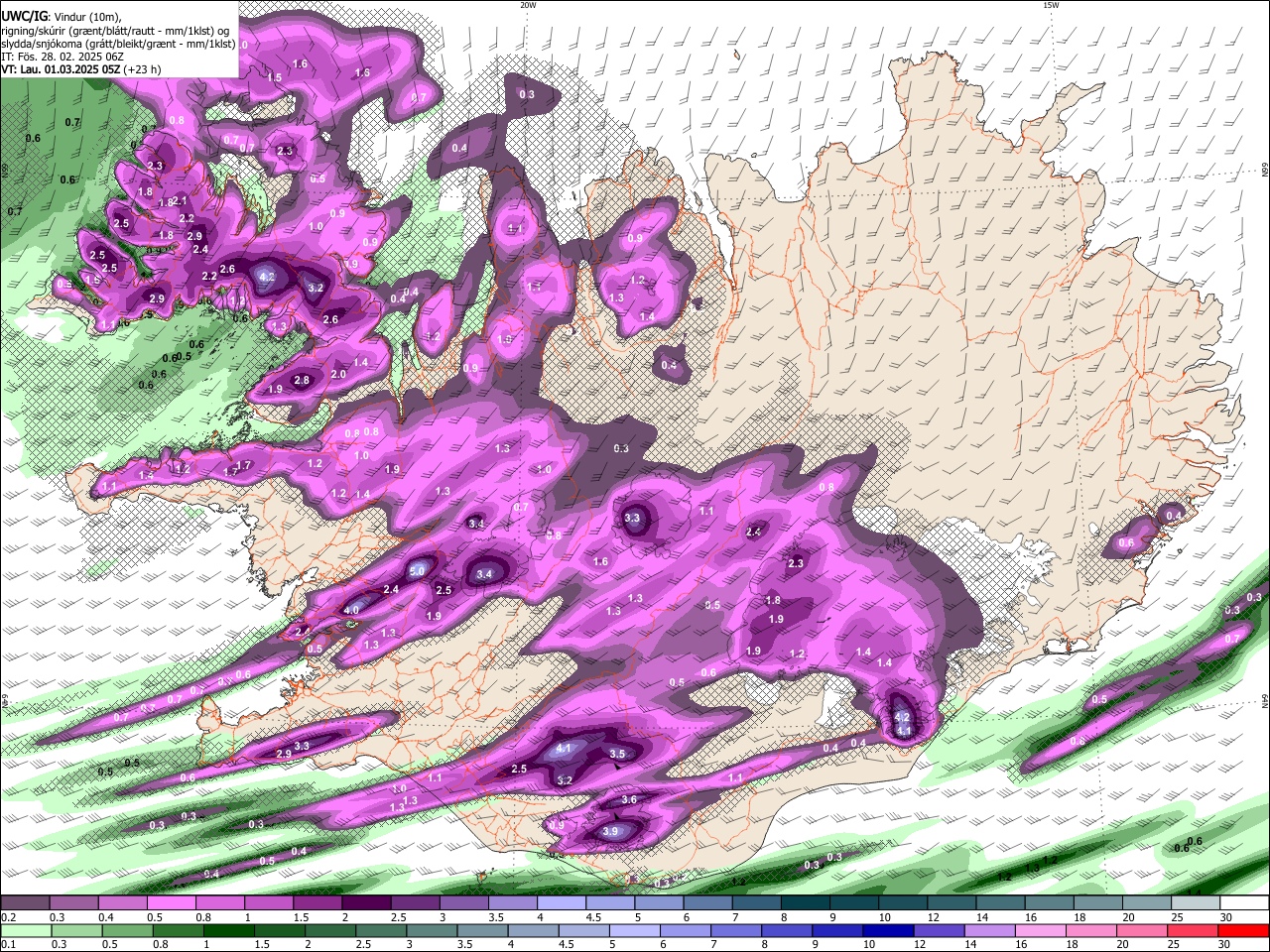Image resolution: width=1270 pixels, height=952 pixels.
Task: Click the upper legend swatch between 0.5 and 0.8
Action: 171,903
